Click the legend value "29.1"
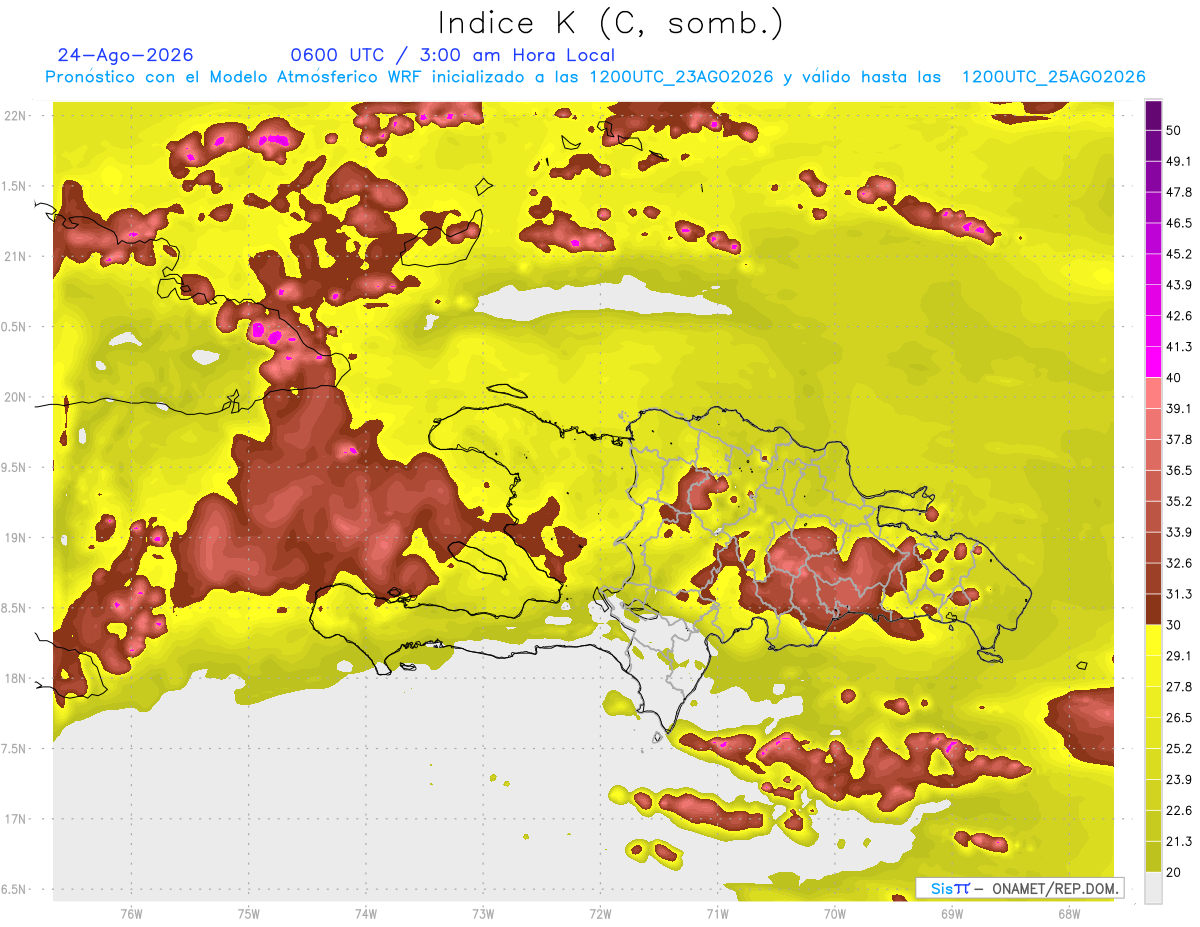 1178,656
